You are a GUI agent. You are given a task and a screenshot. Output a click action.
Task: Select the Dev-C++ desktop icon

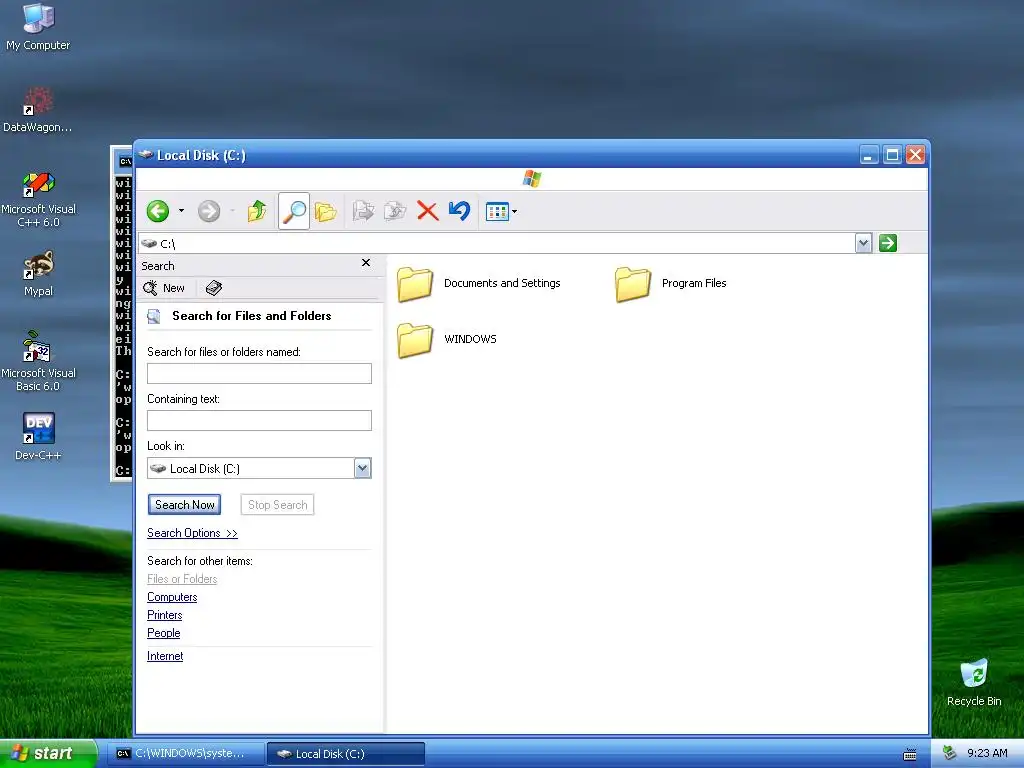point(38,437)
